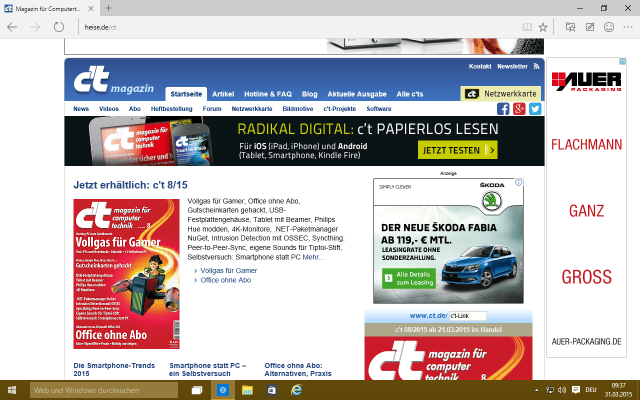Open a new tab with plus button
The image size is (640, 400).
click(108, 8)
